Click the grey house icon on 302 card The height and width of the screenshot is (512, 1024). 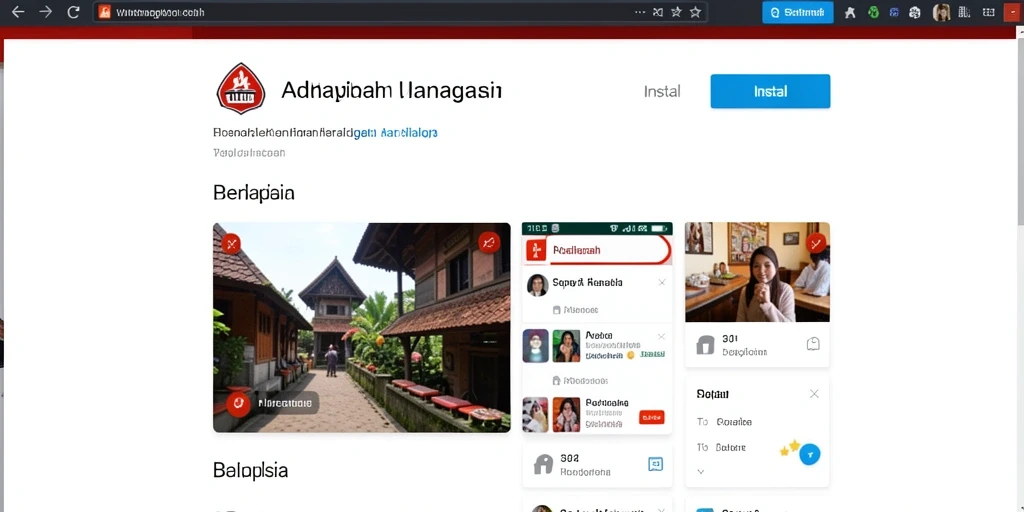[x=543, y=464]
